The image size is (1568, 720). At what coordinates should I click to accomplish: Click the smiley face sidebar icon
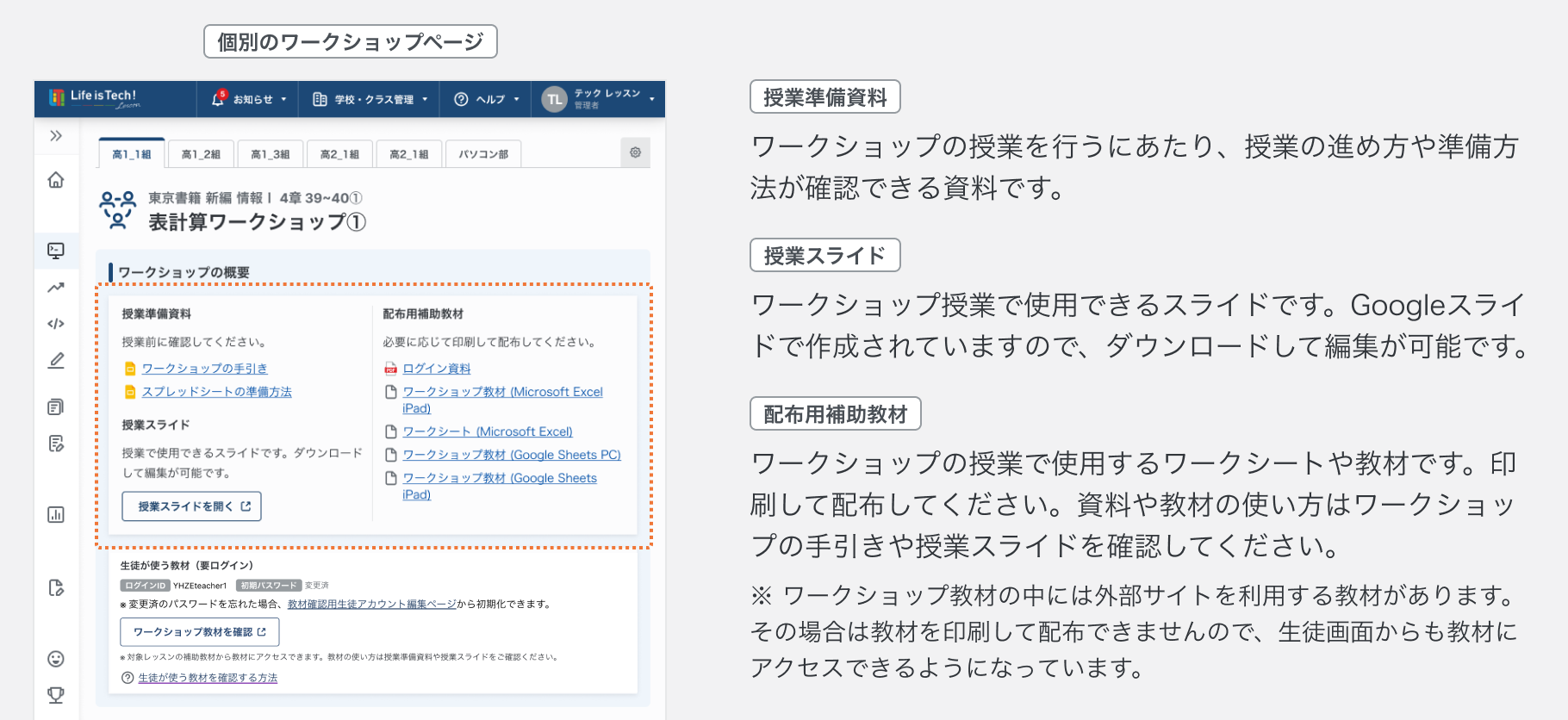(56, 659)
